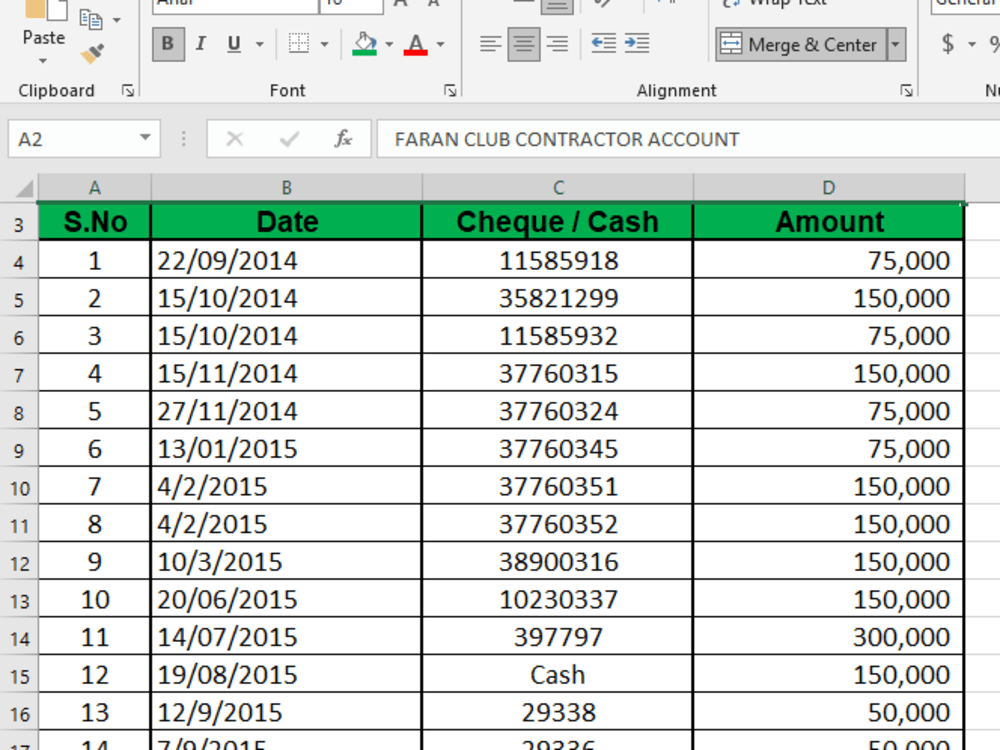Screen dimensions: 1000x750
Task: Toggle Italic formatting
Action: (x=201, y=44)
